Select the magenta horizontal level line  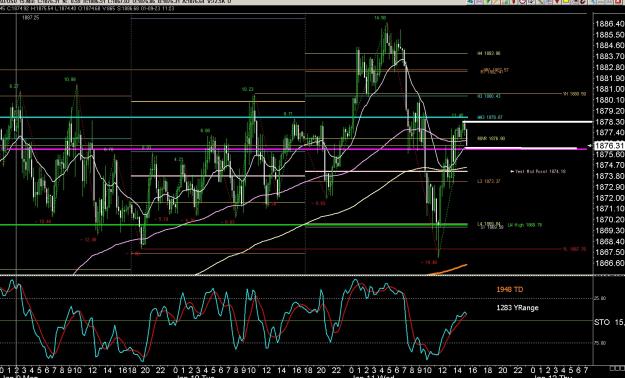pyautogui.click(x=293, y=149)
